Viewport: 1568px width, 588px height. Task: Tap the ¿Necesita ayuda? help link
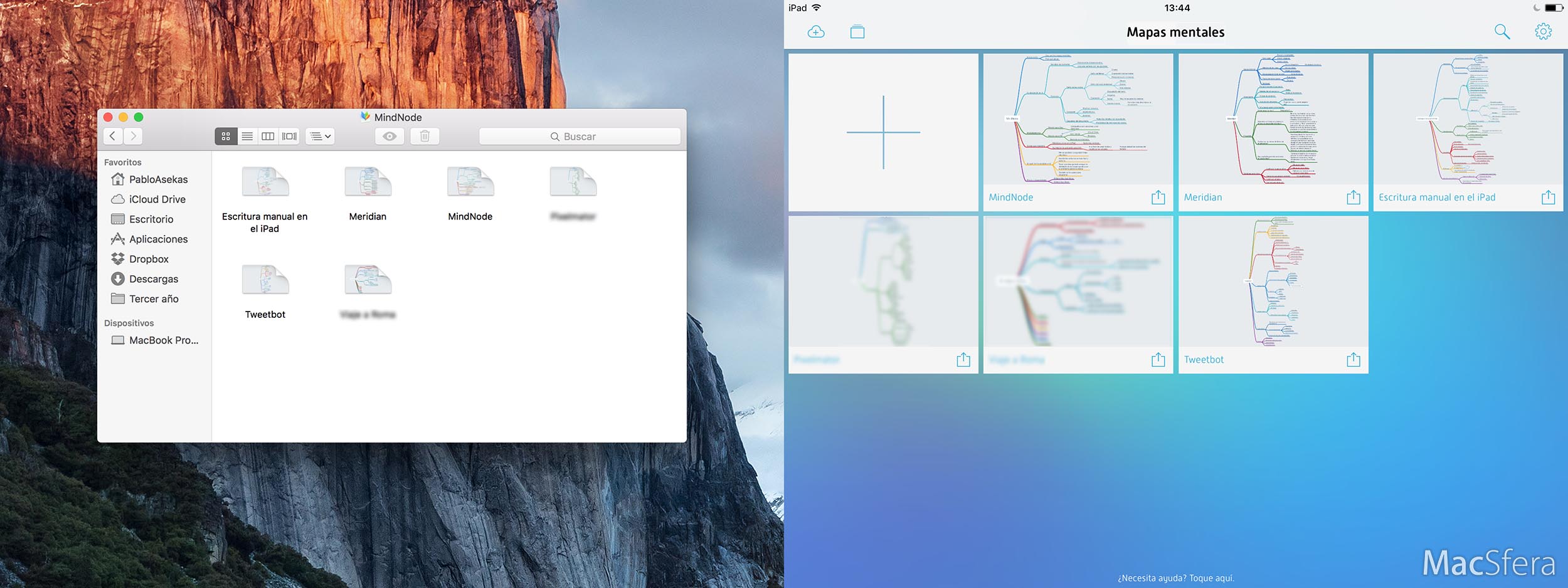(1175, 578)
